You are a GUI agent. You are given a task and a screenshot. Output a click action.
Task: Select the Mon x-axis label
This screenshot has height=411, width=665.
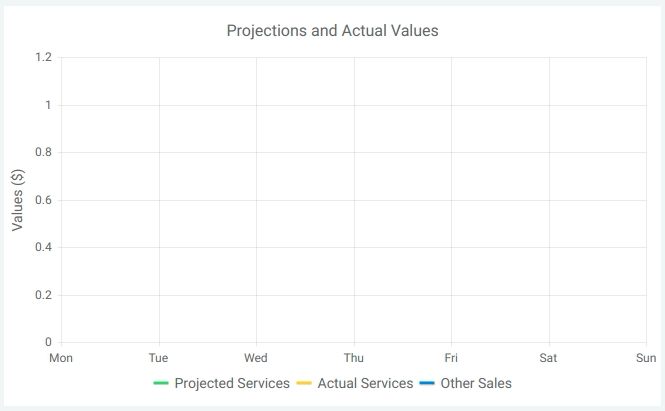click(61, 357)
